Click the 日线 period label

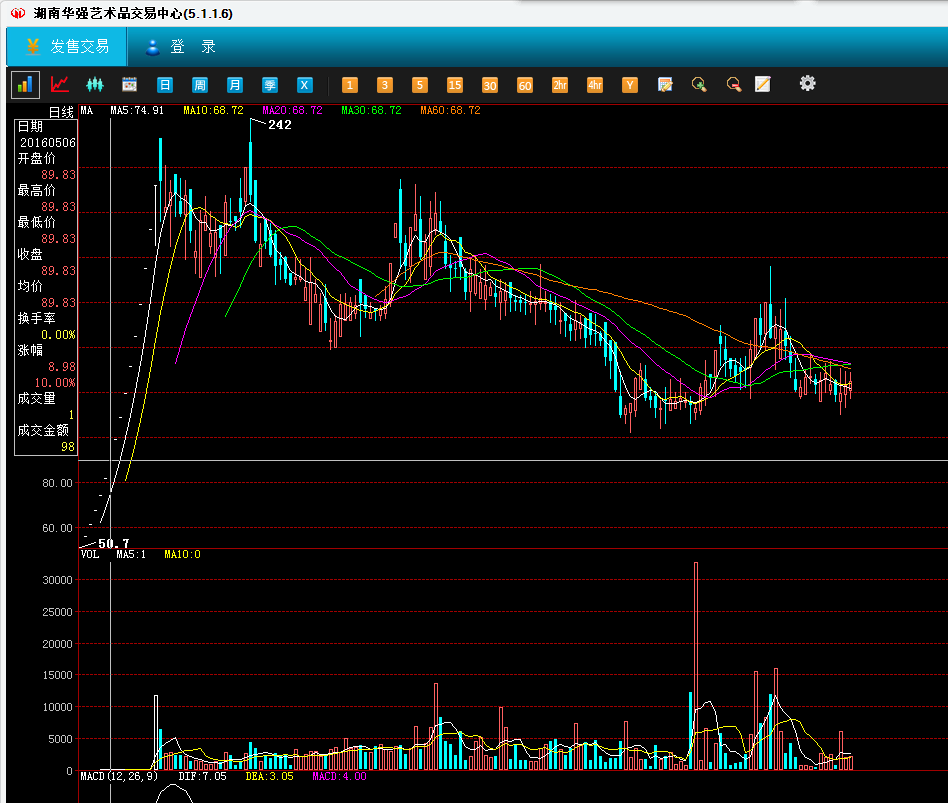[x=61, y=112]
